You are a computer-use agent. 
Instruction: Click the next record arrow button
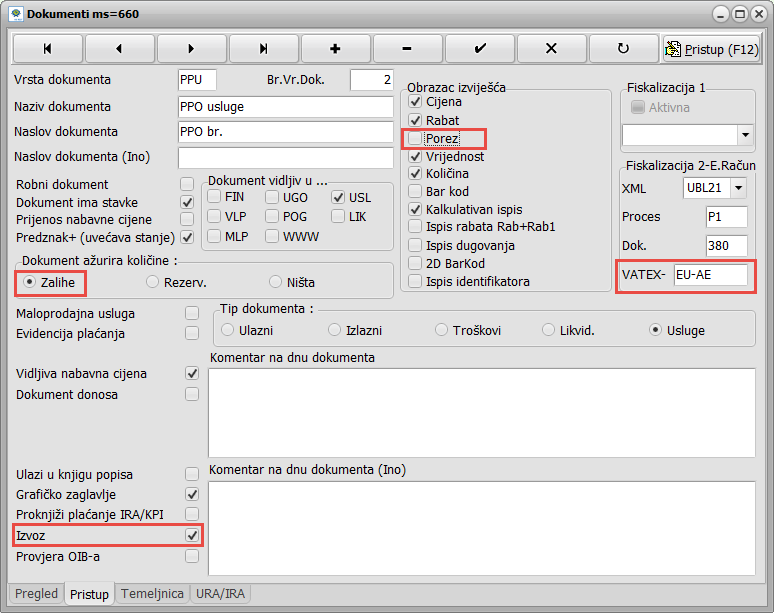[x=191, y=48]
